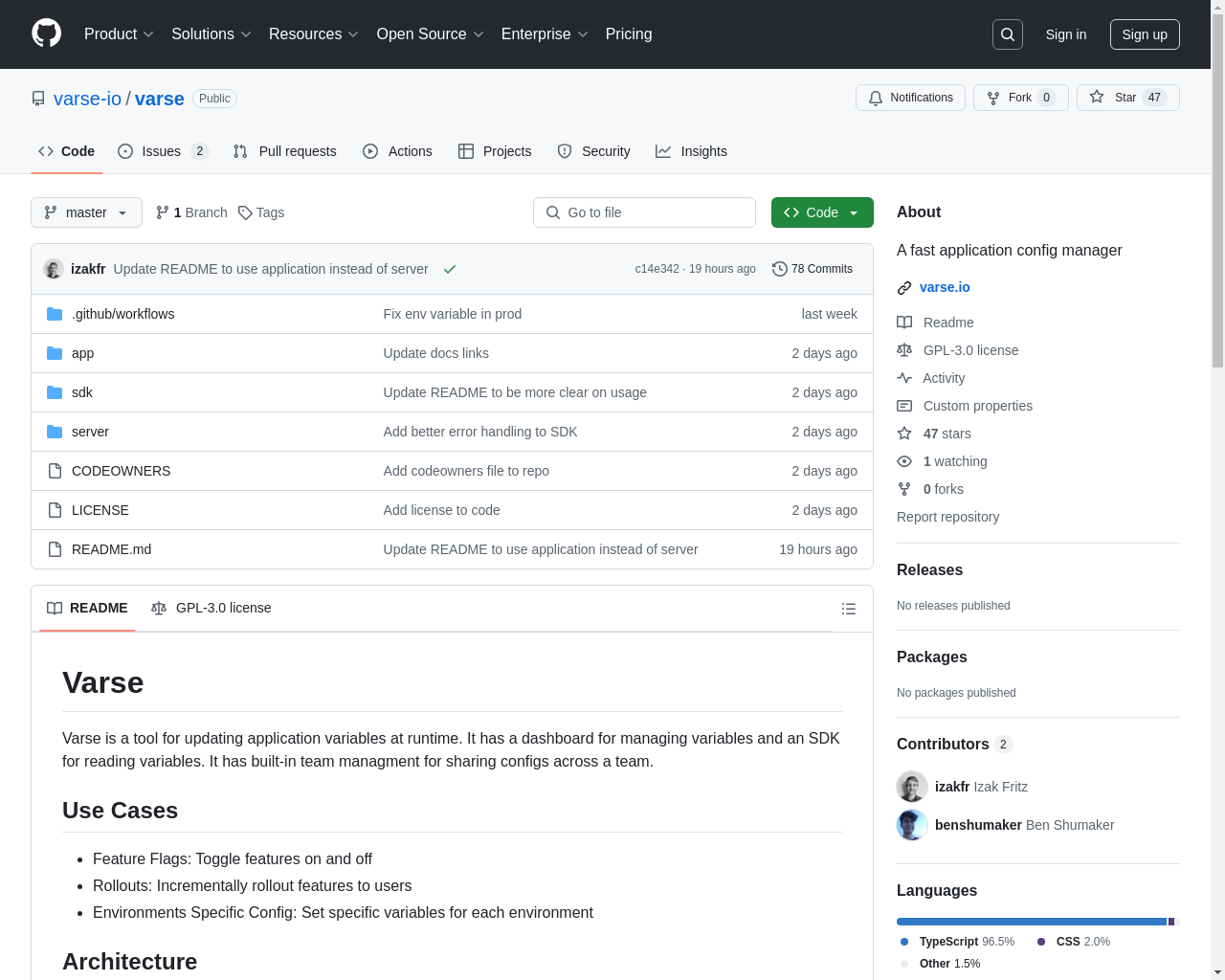Screen dimensions: 1225x980
Task: Click the tag icon next to Tags
Action: point(245,212)
